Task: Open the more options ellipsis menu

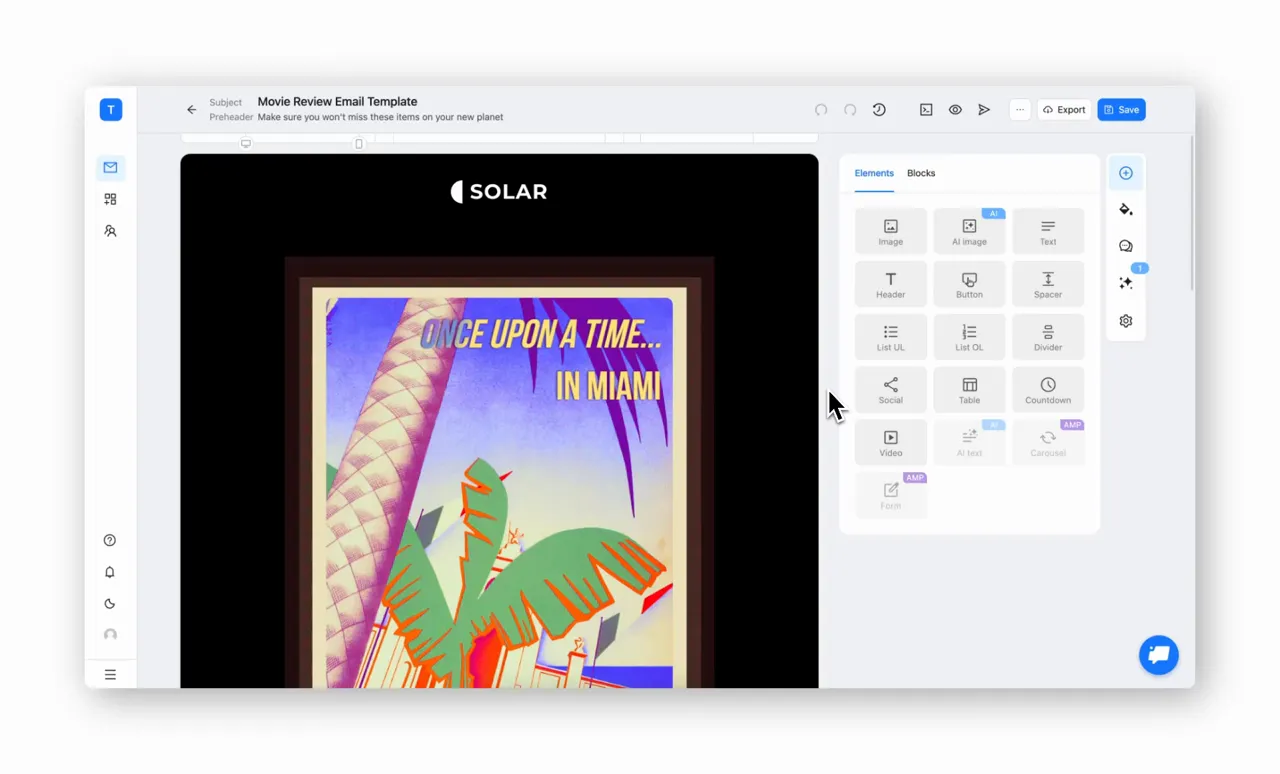Action: [x=1020, y=110]
